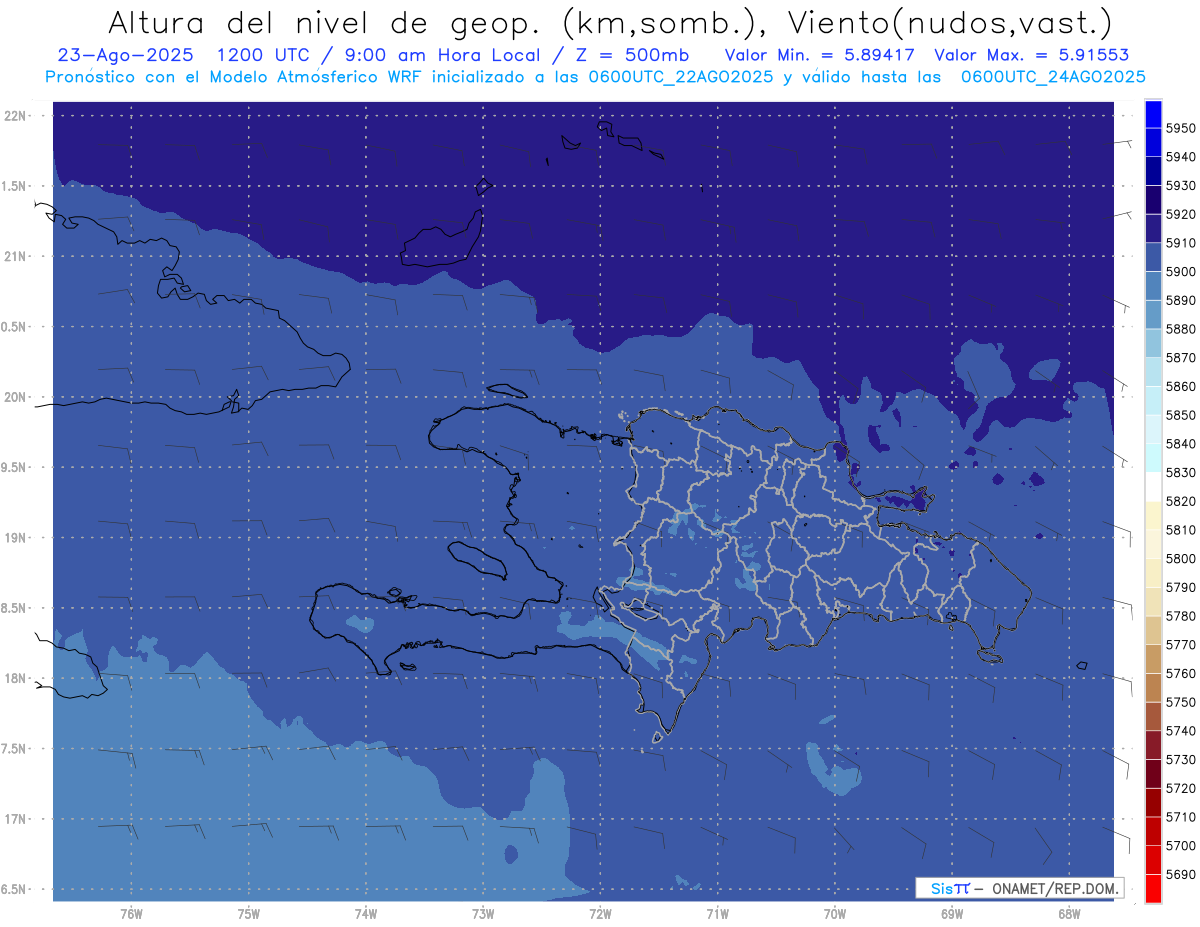
Task: Click the colorbar swatch between 5910 and 5920
Action: pyautogui.click(x=1153, y=228)
